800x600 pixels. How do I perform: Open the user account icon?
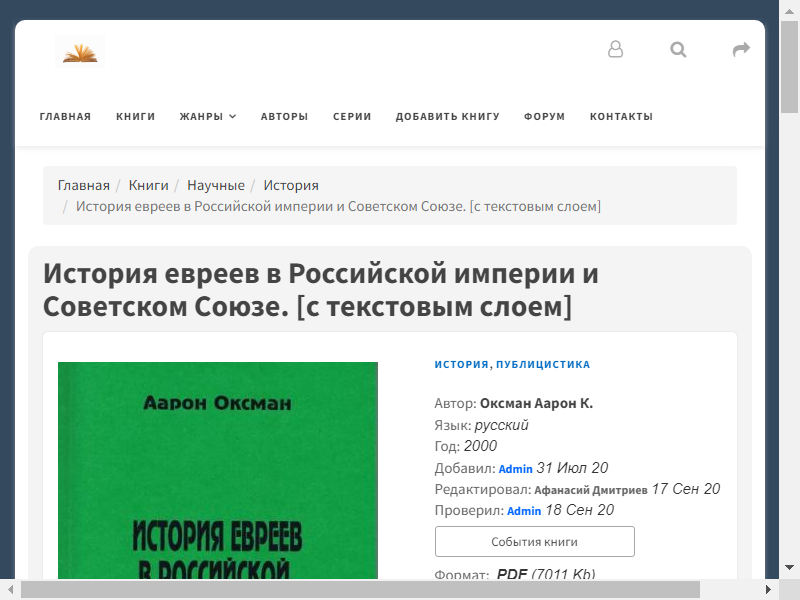coord(615,49)
